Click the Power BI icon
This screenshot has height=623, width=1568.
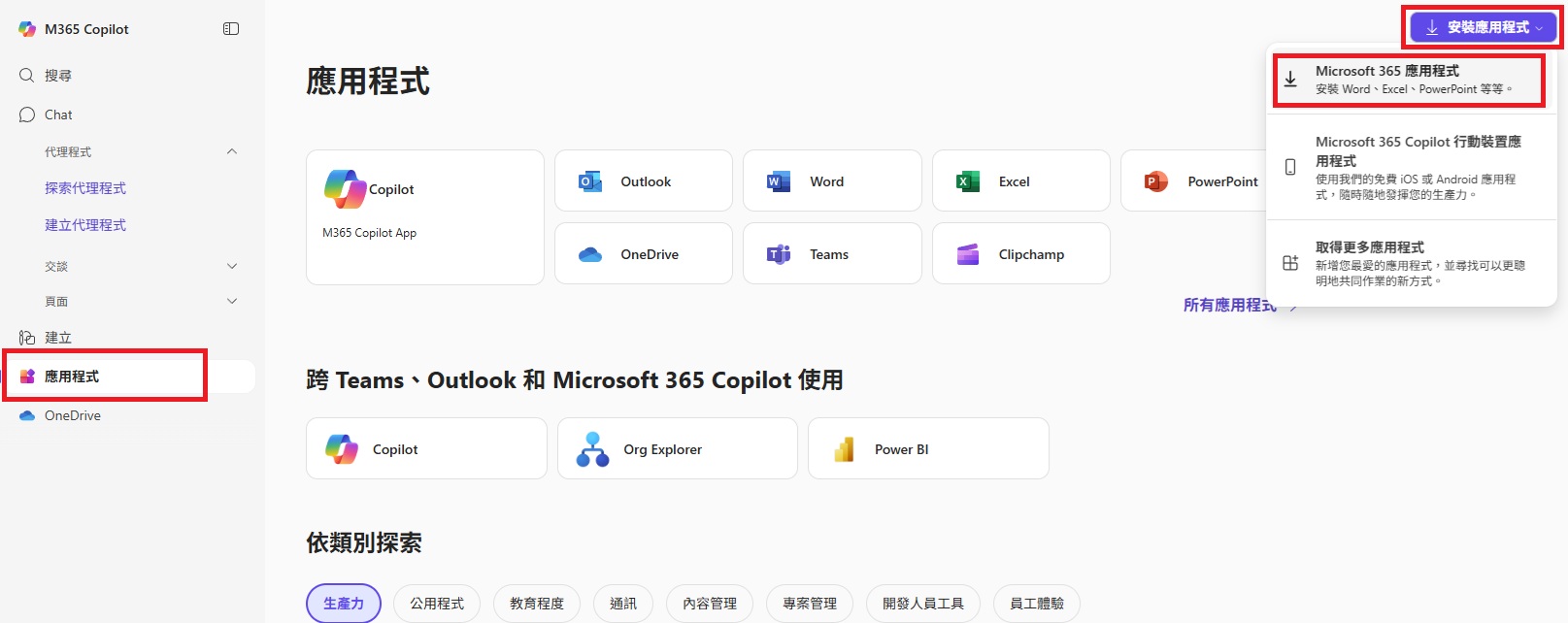pos(844,449)
